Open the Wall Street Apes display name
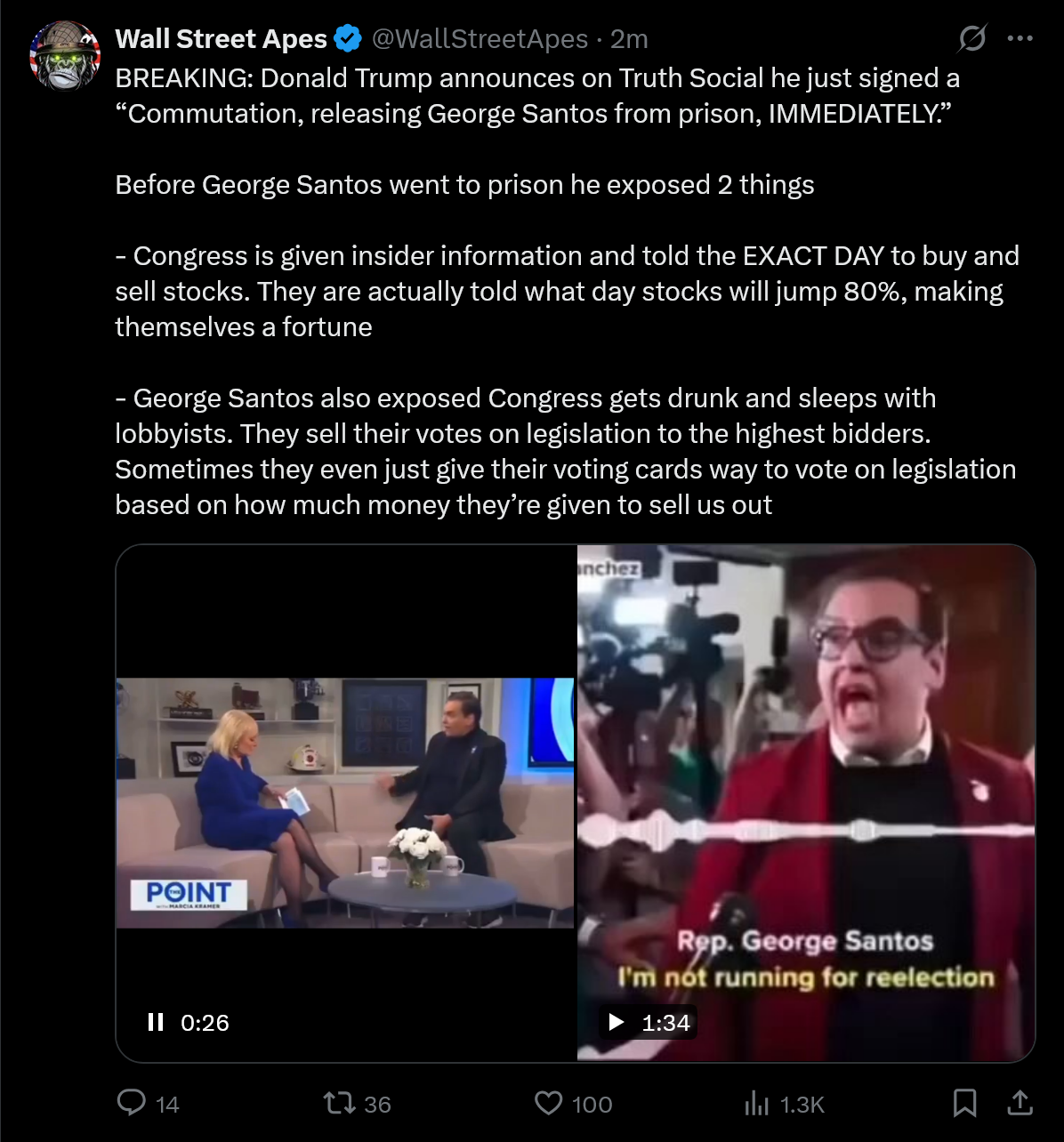This screenshot has height=1142, width=1064. point(222,39)
